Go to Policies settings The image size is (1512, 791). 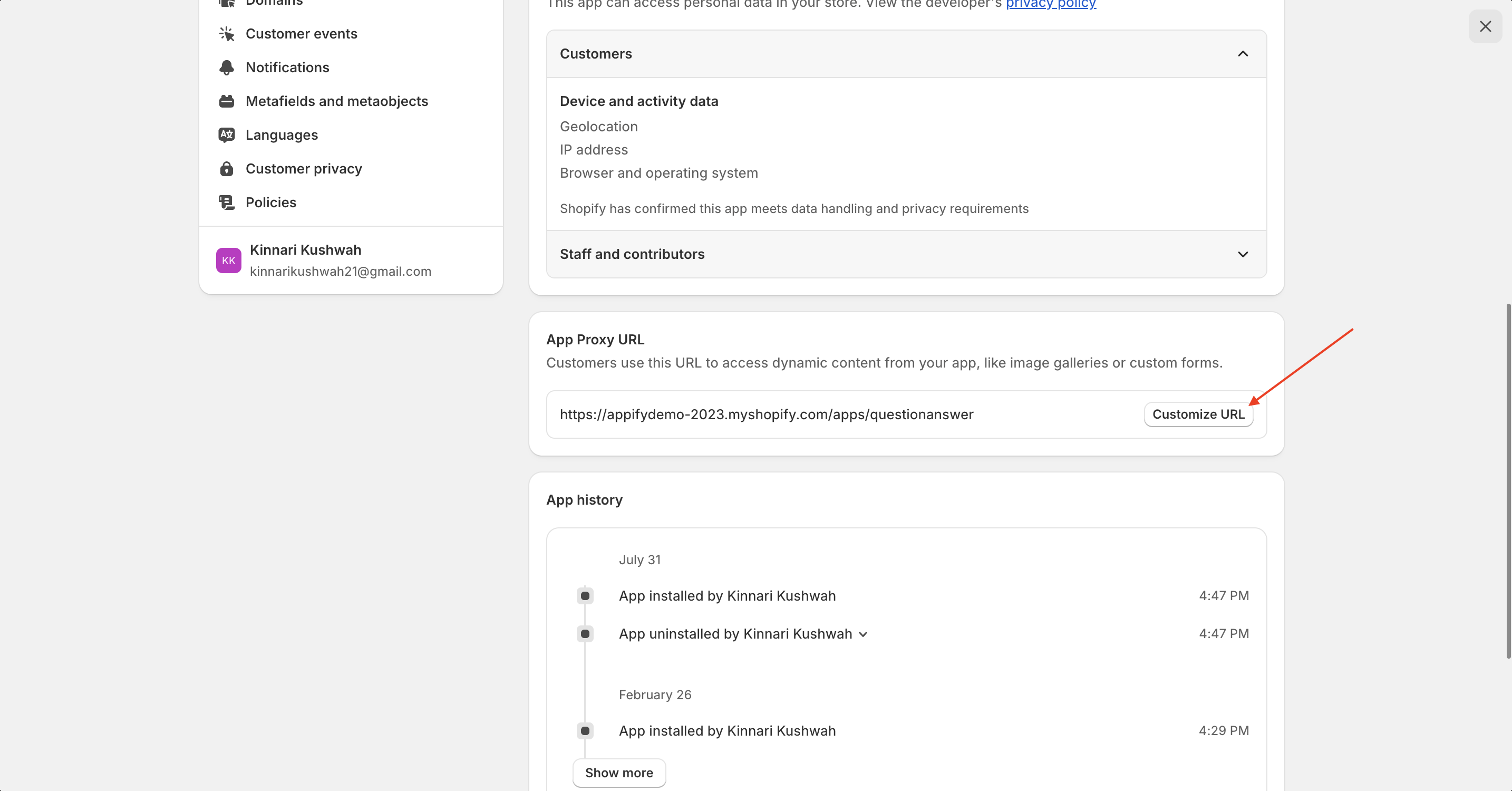point(270,202)
